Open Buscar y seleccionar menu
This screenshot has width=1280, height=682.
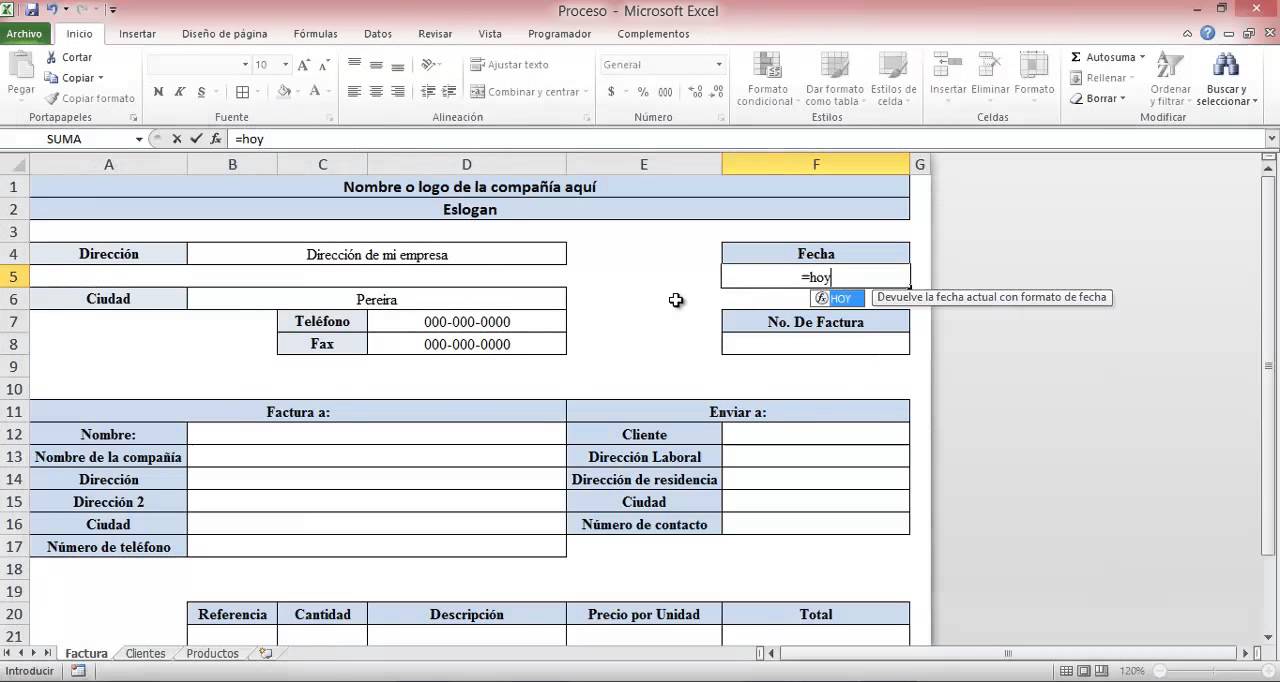point(1226,79)
